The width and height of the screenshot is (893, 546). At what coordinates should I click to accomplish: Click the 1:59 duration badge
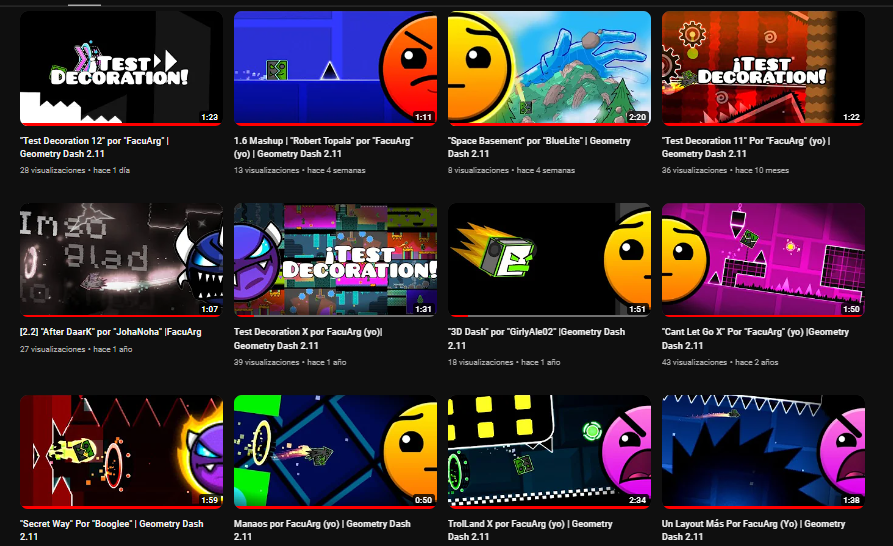pyautogui.click(x=210, y=500)
